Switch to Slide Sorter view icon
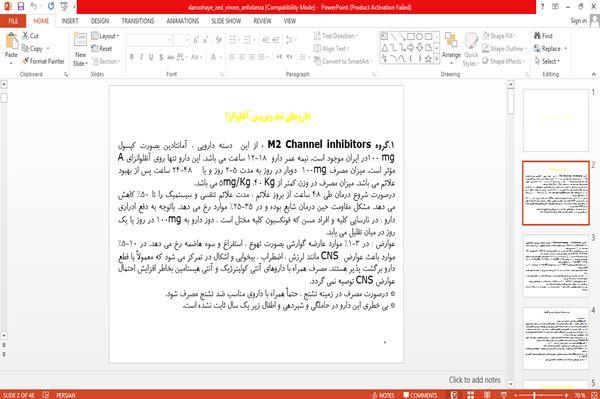 pyautogui.click(x=470, y=395)
